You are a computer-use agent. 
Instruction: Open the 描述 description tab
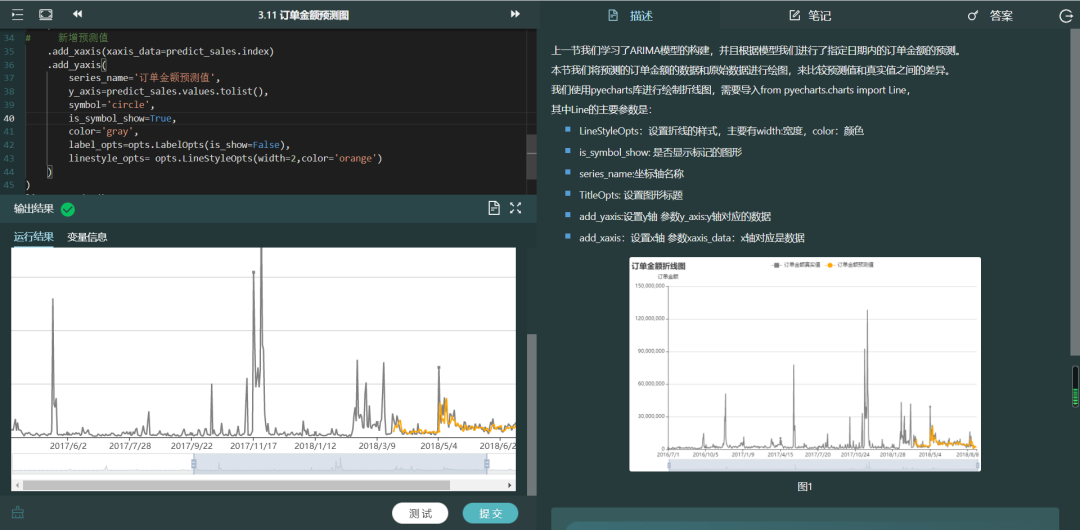pos(630,15)
